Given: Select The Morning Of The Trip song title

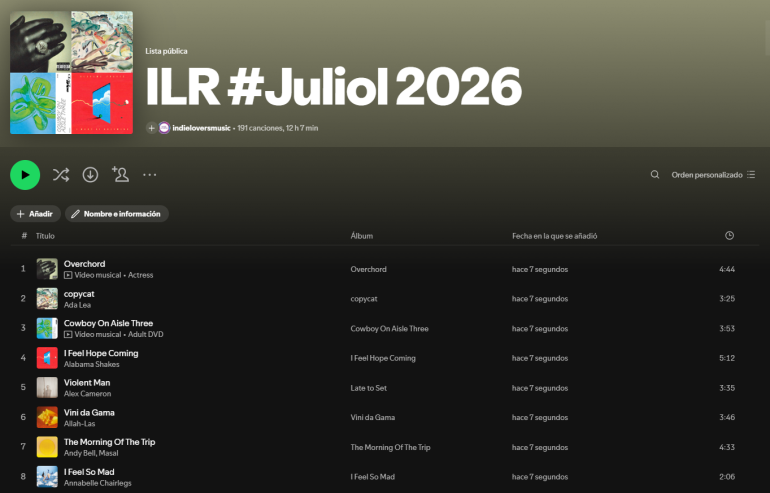Looking at the screenshot, I should (x=110, y=442).
